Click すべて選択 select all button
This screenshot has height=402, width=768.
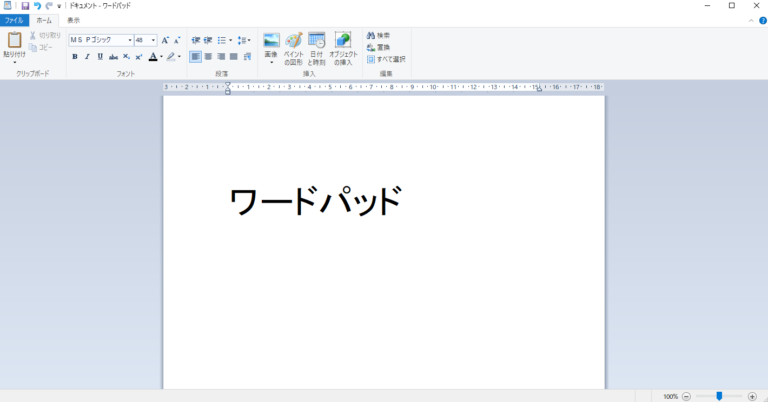pyautogui.click(x=386, y=59)
